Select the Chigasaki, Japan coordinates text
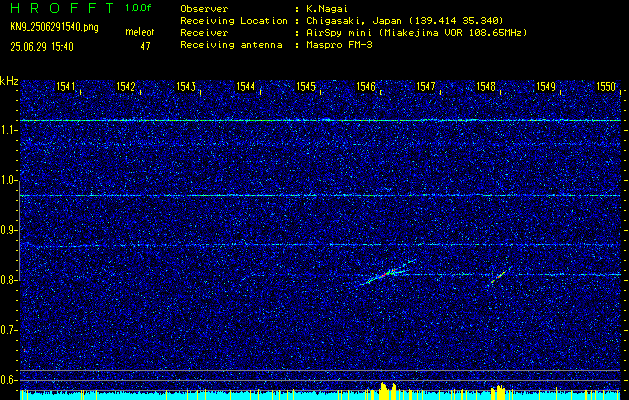This screenshot has height=400, width=629. click(403, 21)
